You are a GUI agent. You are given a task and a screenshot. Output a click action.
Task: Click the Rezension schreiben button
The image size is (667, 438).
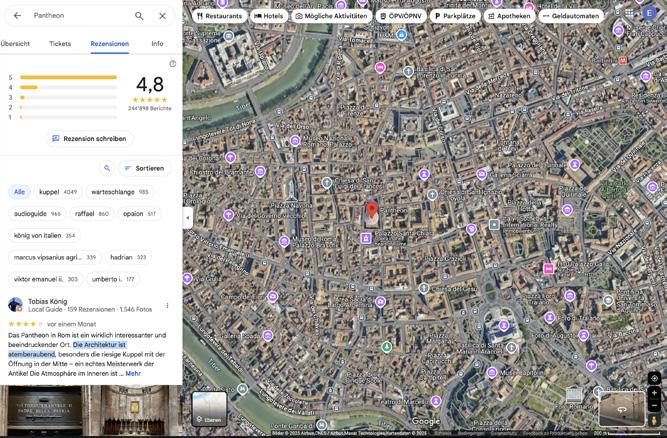coord(89,139)
